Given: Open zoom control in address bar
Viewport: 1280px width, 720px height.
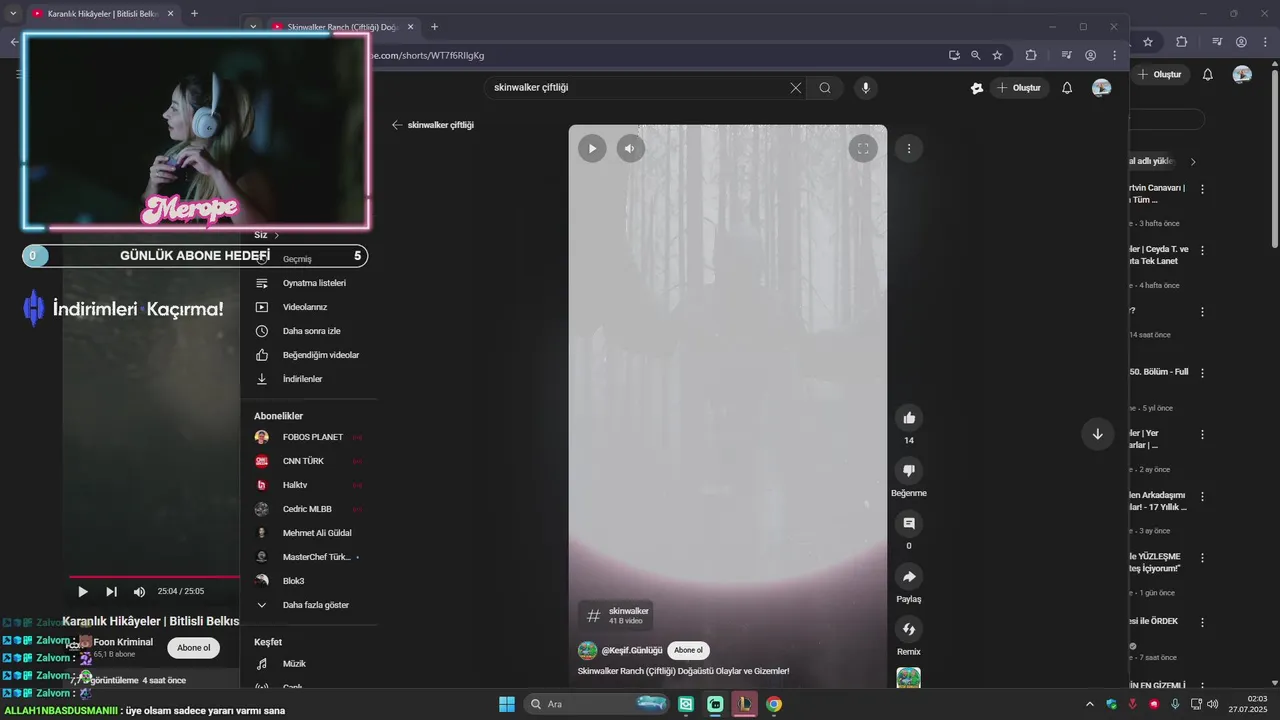Looking at the screenshot, I should pos(976,56).
